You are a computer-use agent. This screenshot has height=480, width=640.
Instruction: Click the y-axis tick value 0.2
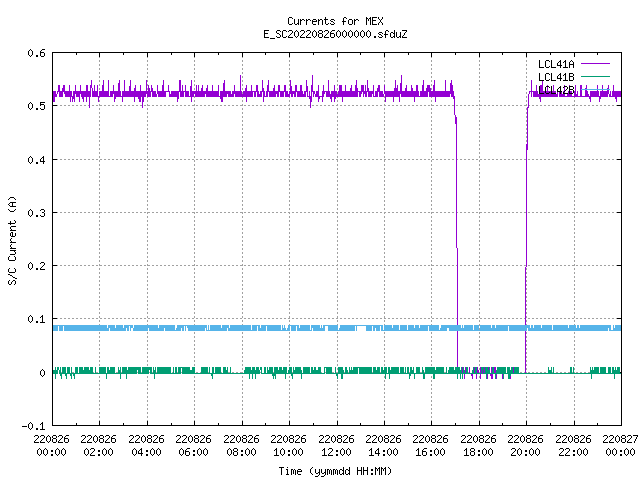[36, 266]
